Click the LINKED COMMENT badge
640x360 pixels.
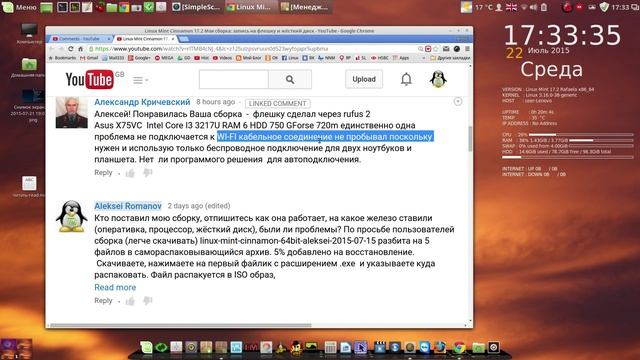[x=277, y=104]
